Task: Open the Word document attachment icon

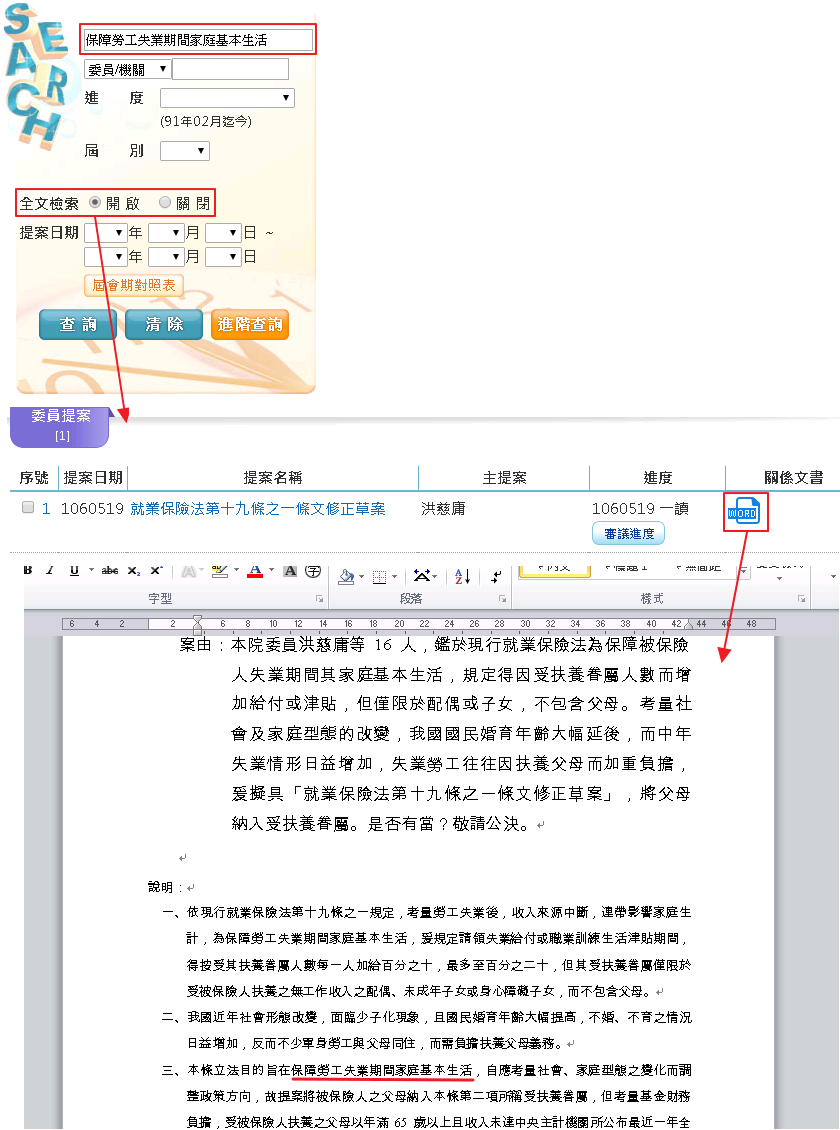Action: tap(743, 512)
